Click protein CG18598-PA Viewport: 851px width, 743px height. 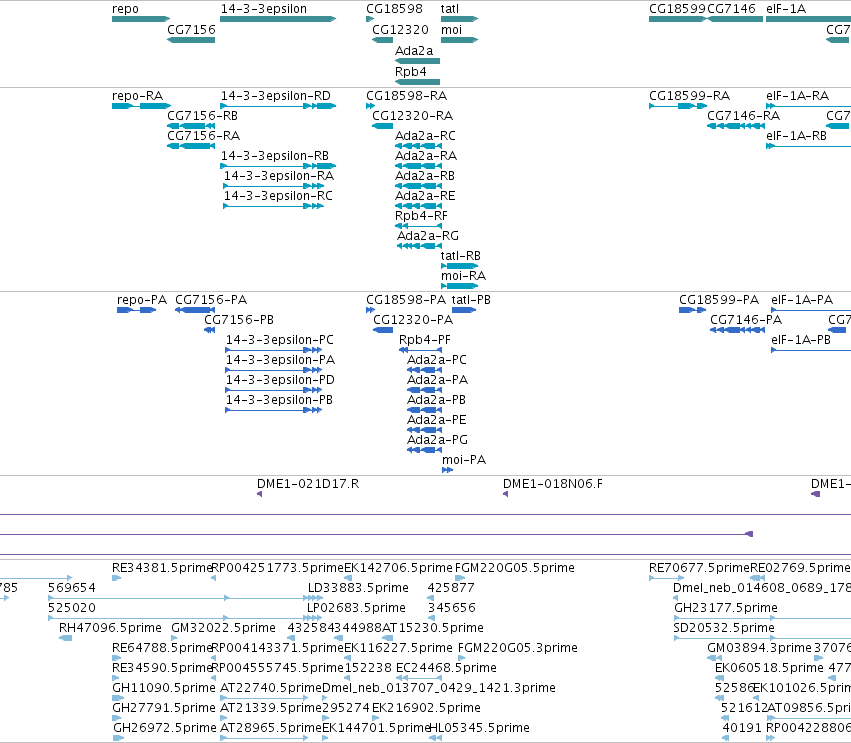coord(406,300)
